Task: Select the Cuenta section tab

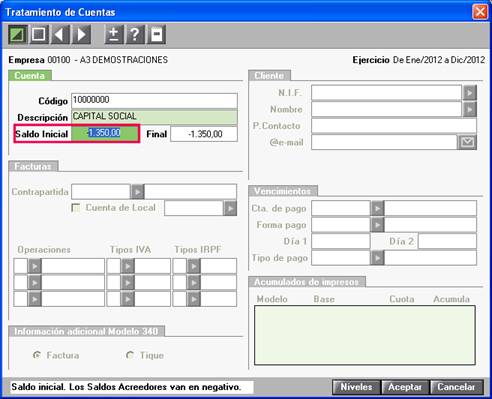Action: [x=30, y=76]
